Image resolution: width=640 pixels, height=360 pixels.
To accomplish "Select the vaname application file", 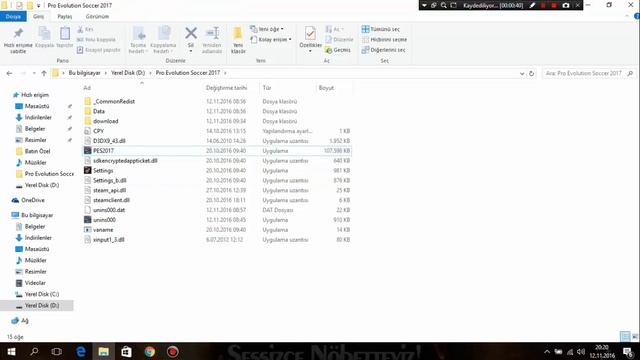I will tap(216, 230).
